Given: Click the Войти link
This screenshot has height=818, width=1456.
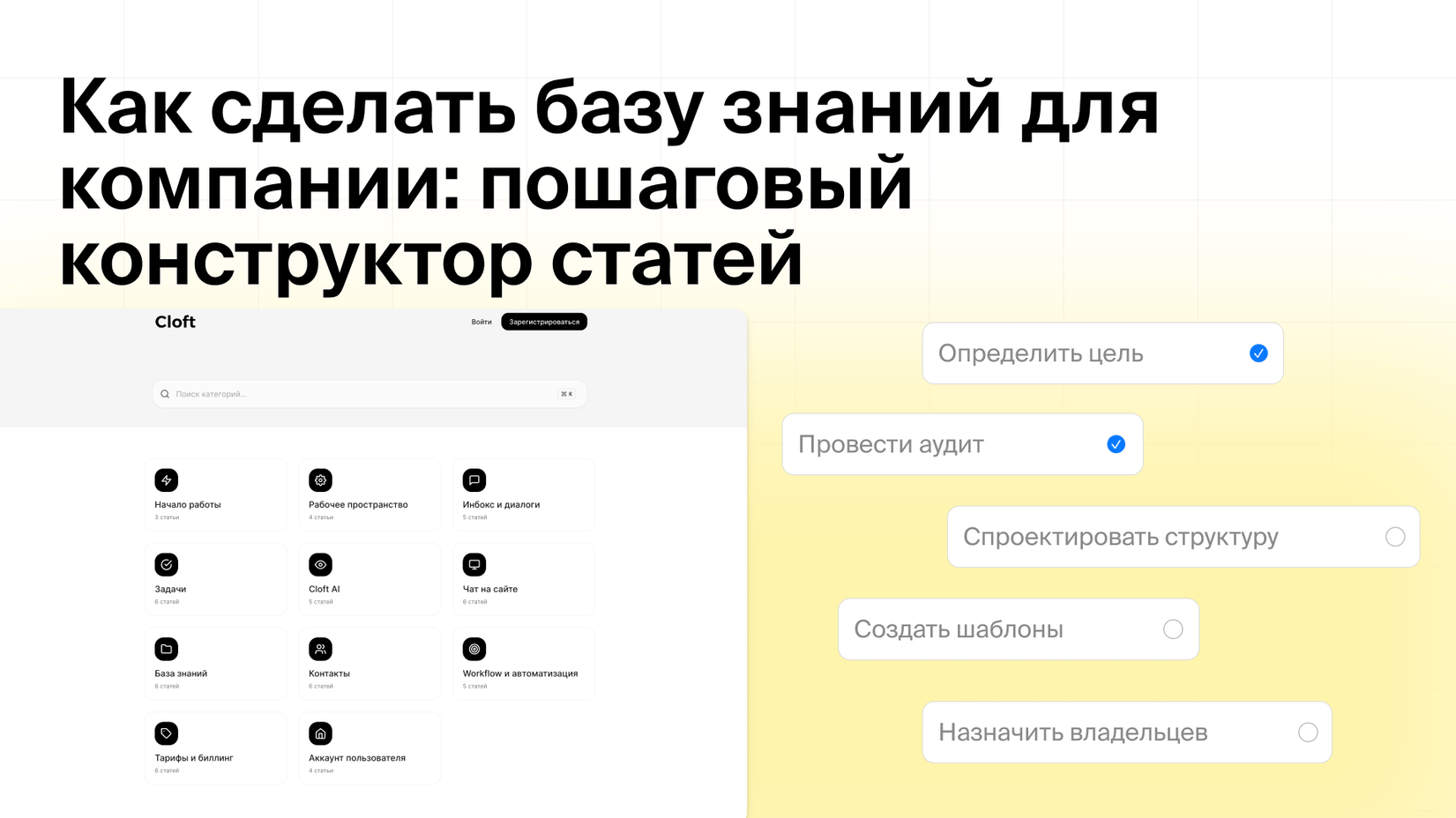Looking at the screenshot, I should coord(482,322).
